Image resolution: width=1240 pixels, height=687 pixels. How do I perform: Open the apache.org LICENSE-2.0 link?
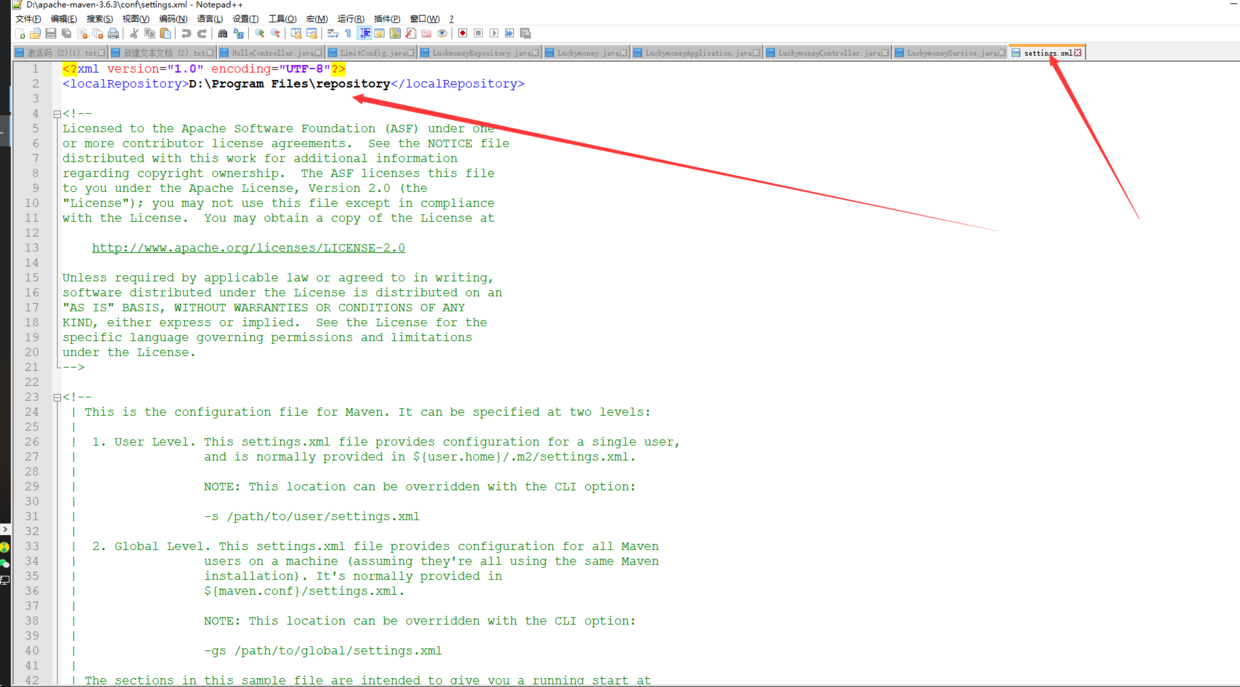pyautogui.click(x=249, y=248)
